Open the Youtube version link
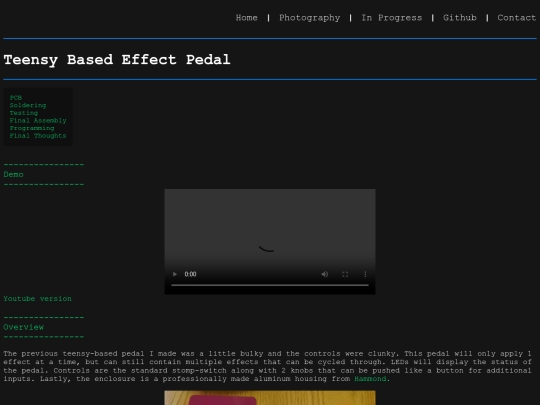 (x=38, y=299)
